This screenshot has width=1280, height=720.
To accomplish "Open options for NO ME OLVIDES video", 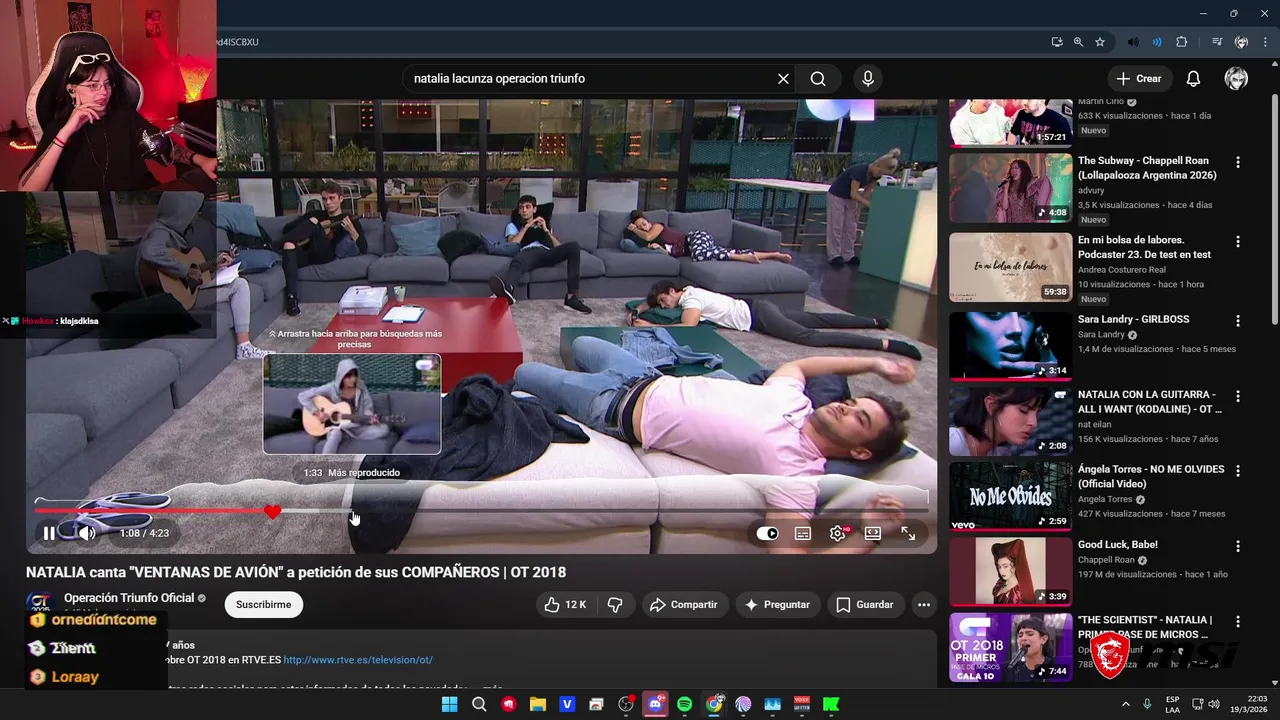I will click(1238, 471).
